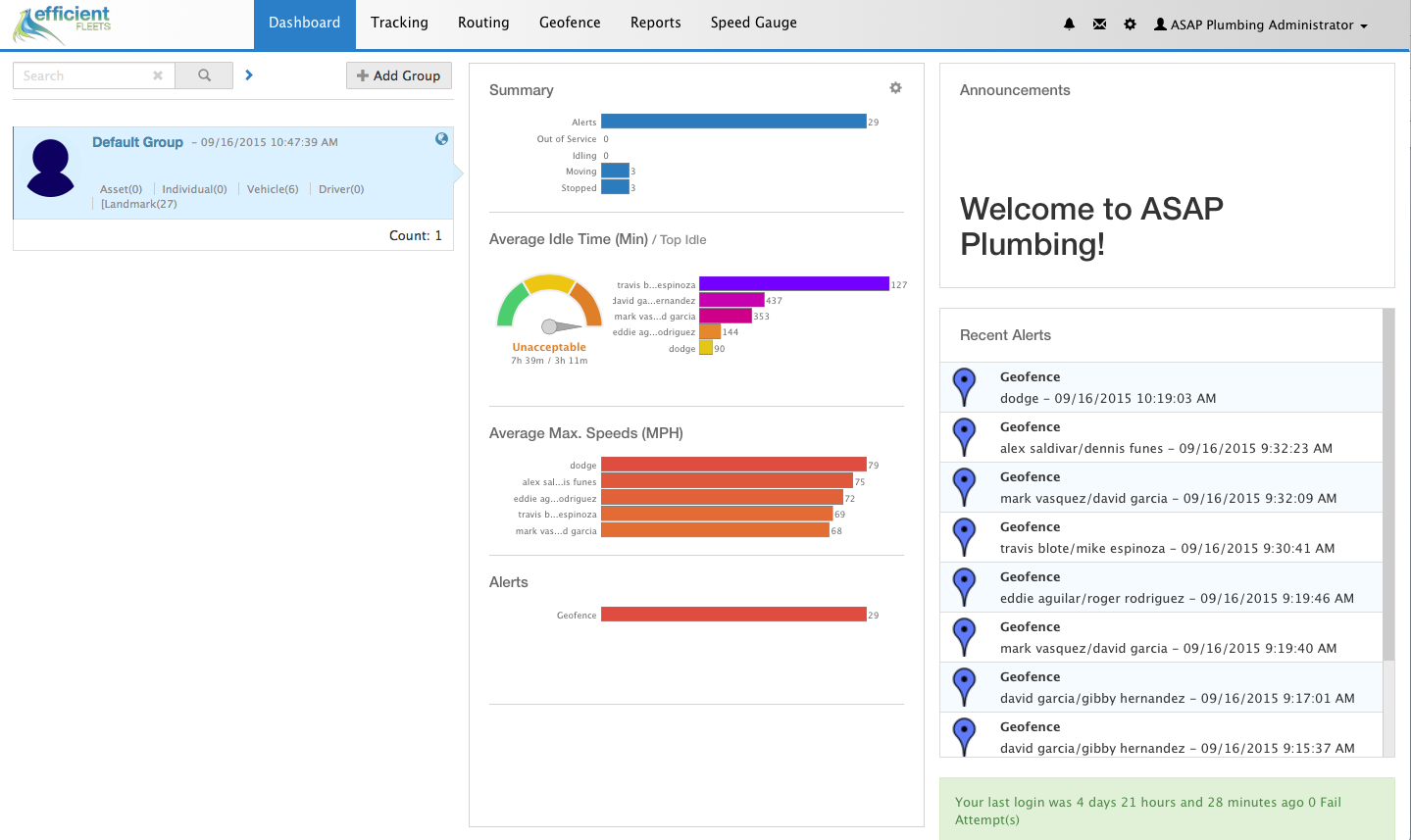This screenshot has width=1411, height=840.
Task: Switch to the Dashboard tab
Action: click(x=305, y=23)
